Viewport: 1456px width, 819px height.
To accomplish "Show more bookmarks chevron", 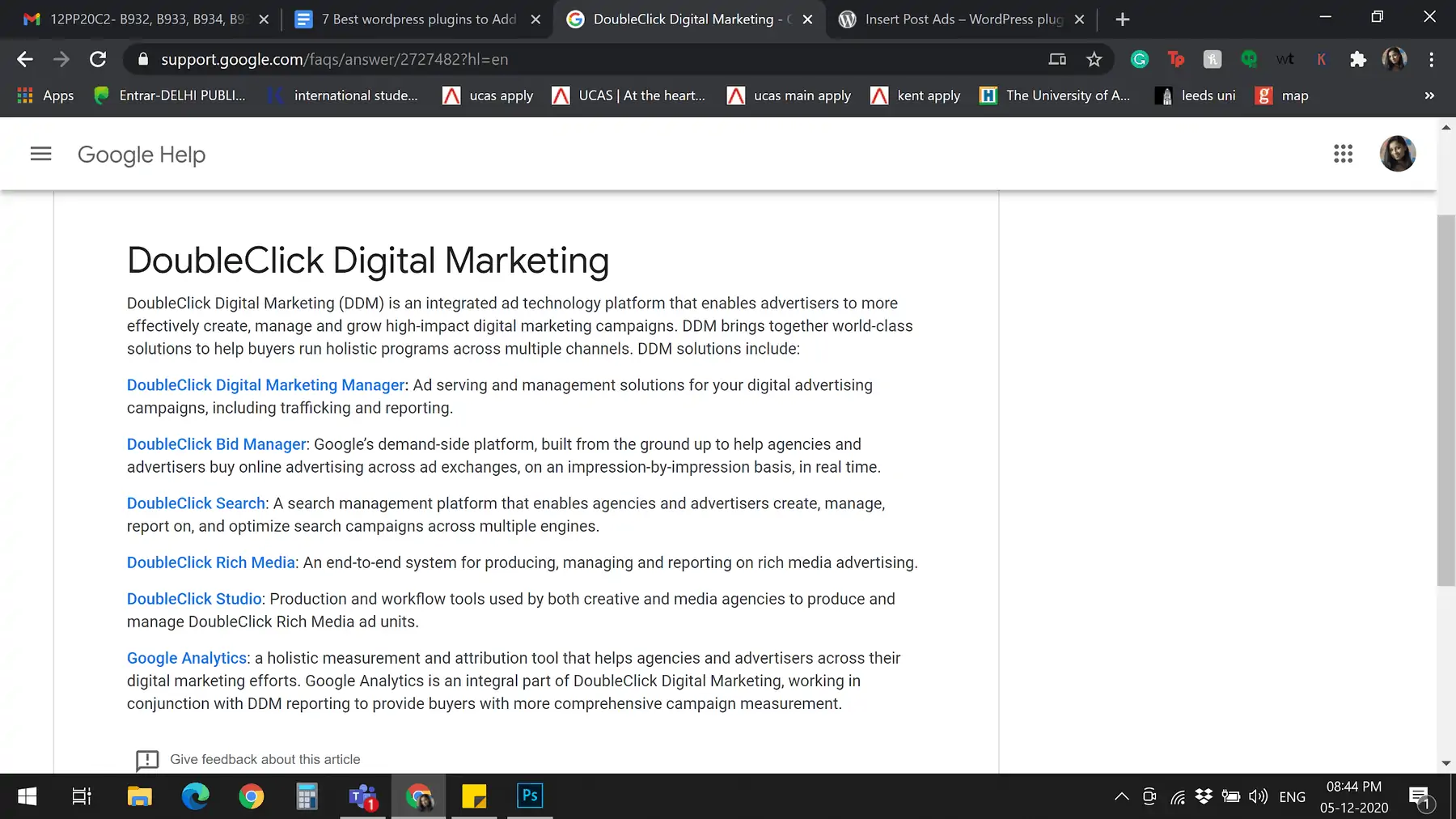I will (1429, 95).
